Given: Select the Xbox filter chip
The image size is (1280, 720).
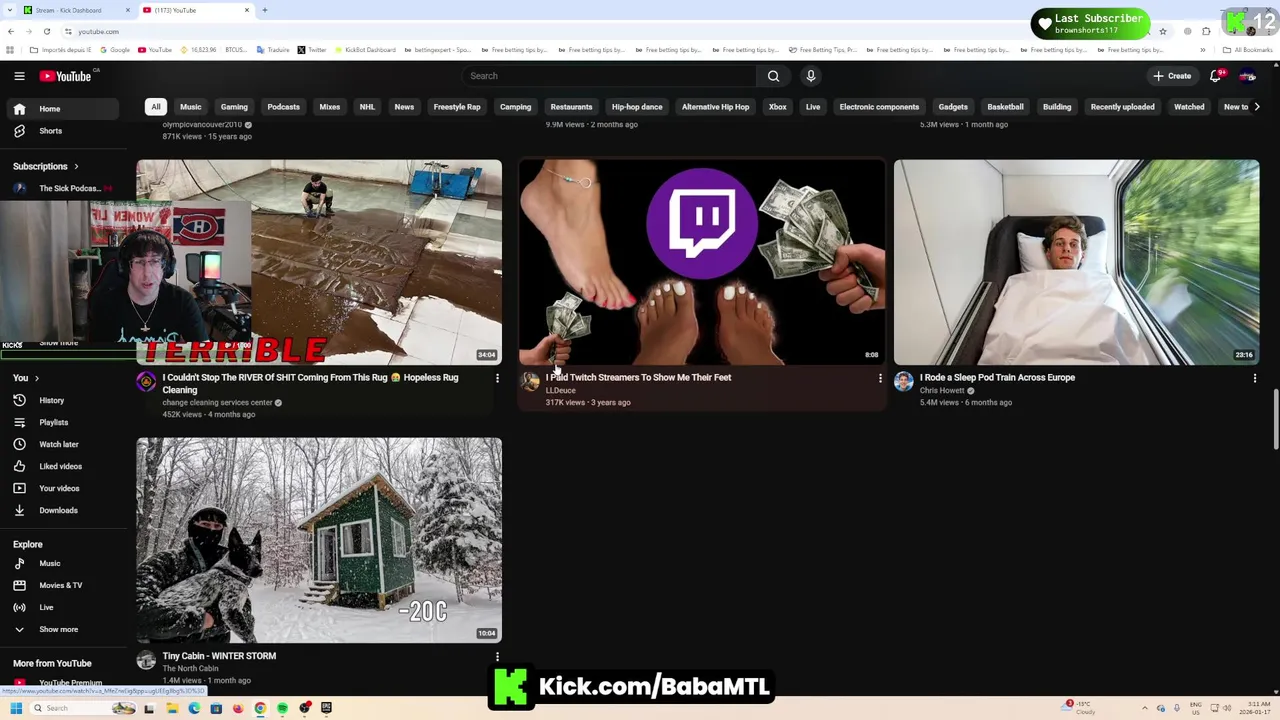Looking at the screenshot, I should [x=777, y=107].
